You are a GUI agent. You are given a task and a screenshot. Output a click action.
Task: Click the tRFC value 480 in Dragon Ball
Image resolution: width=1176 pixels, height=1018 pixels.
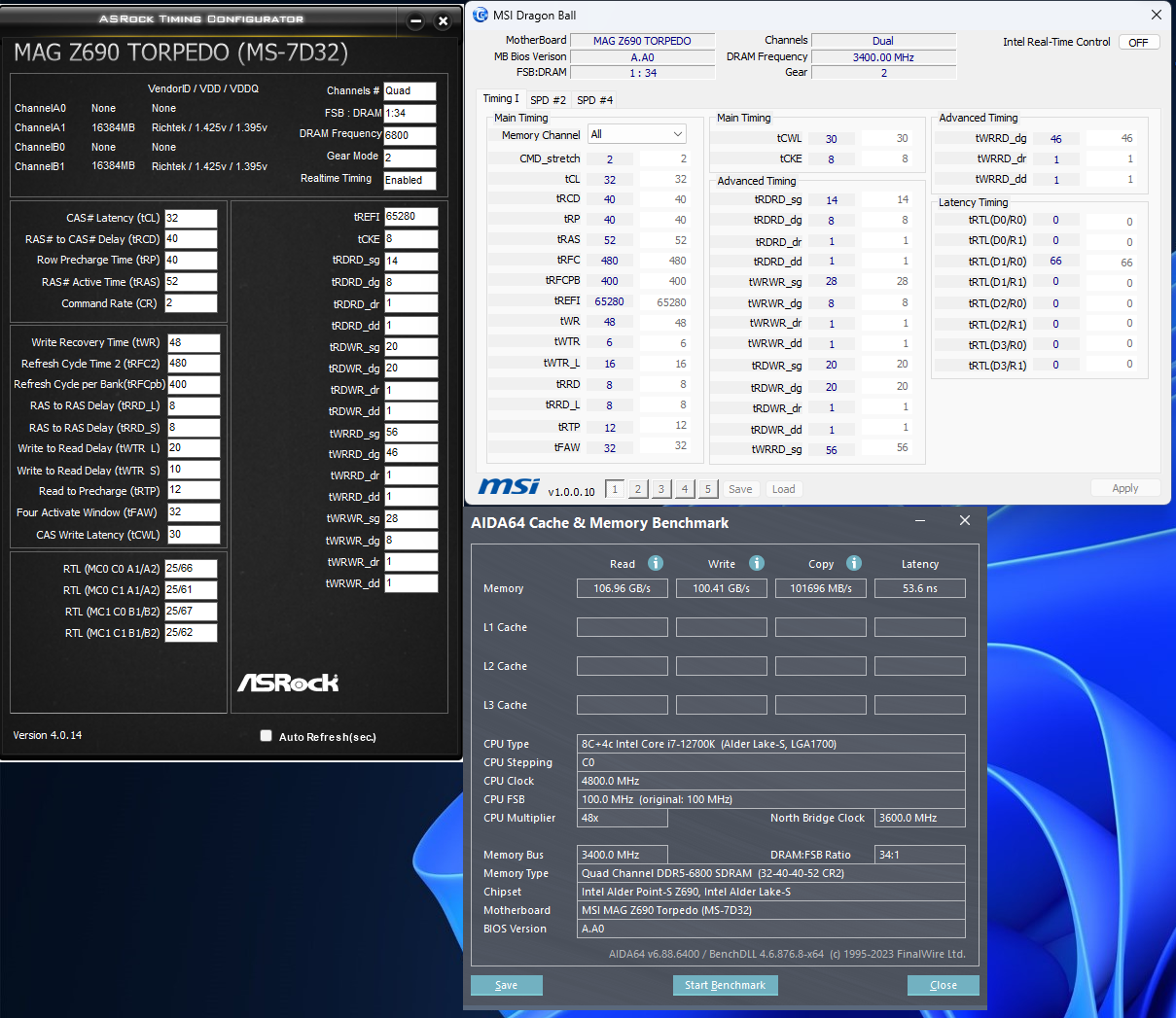click(x=610, y=261)
